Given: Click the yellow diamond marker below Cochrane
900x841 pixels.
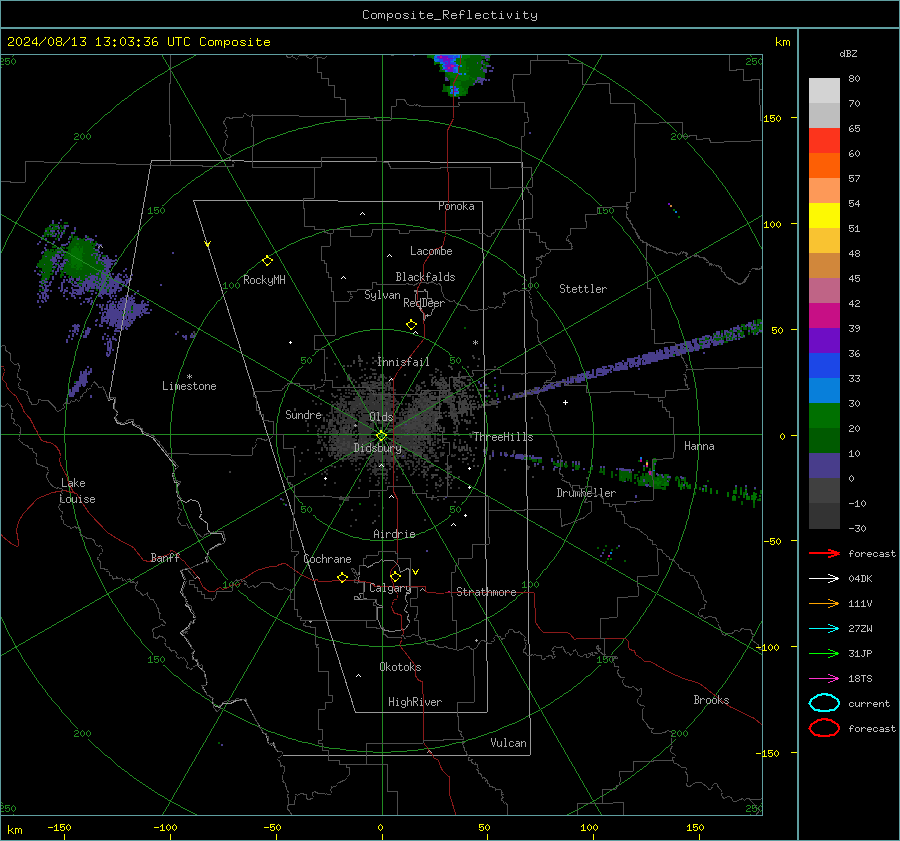Looking at the screenshot, I should point(342,578).
